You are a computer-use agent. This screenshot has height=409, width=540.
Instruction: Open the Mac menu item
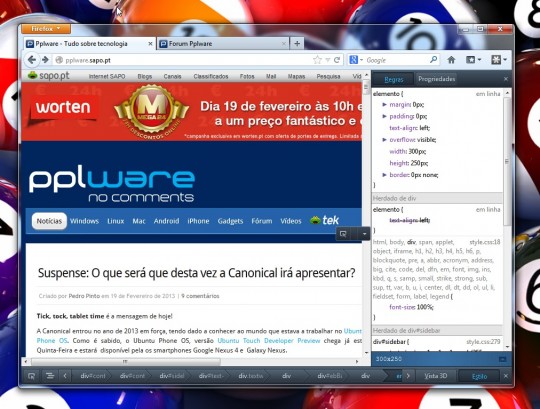point(139,221)
